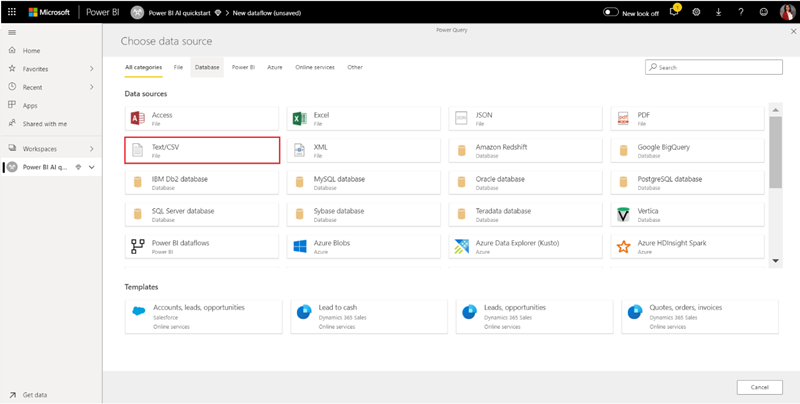Expand the Recent flyout chevron
The image size is (800, 404).
[92, 87]
